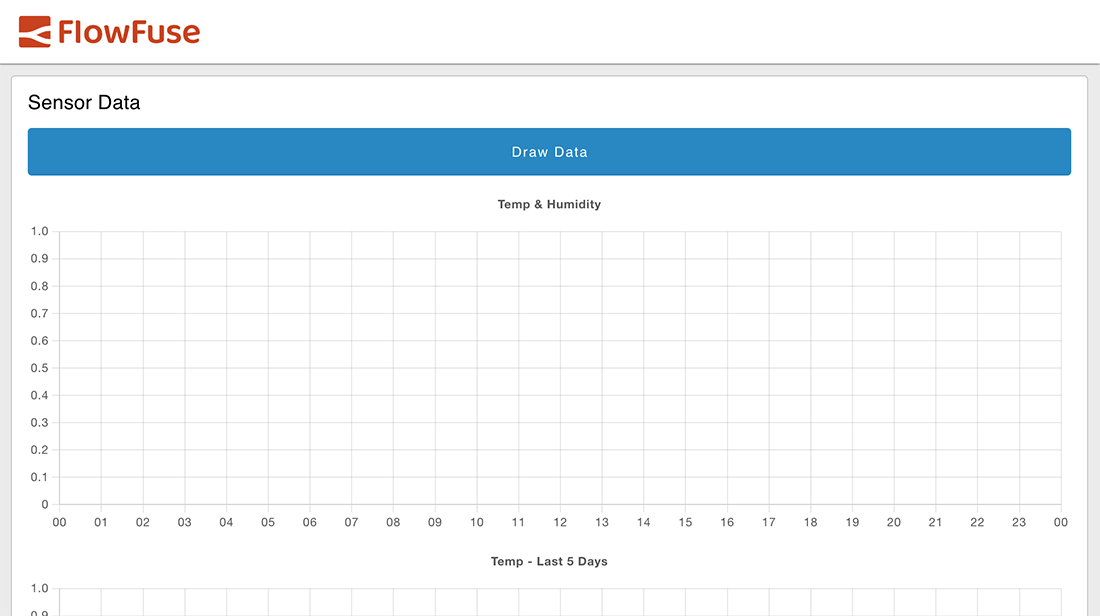
Task: Click the 0.7 y-axis tick label
Action: pos(39,313)
